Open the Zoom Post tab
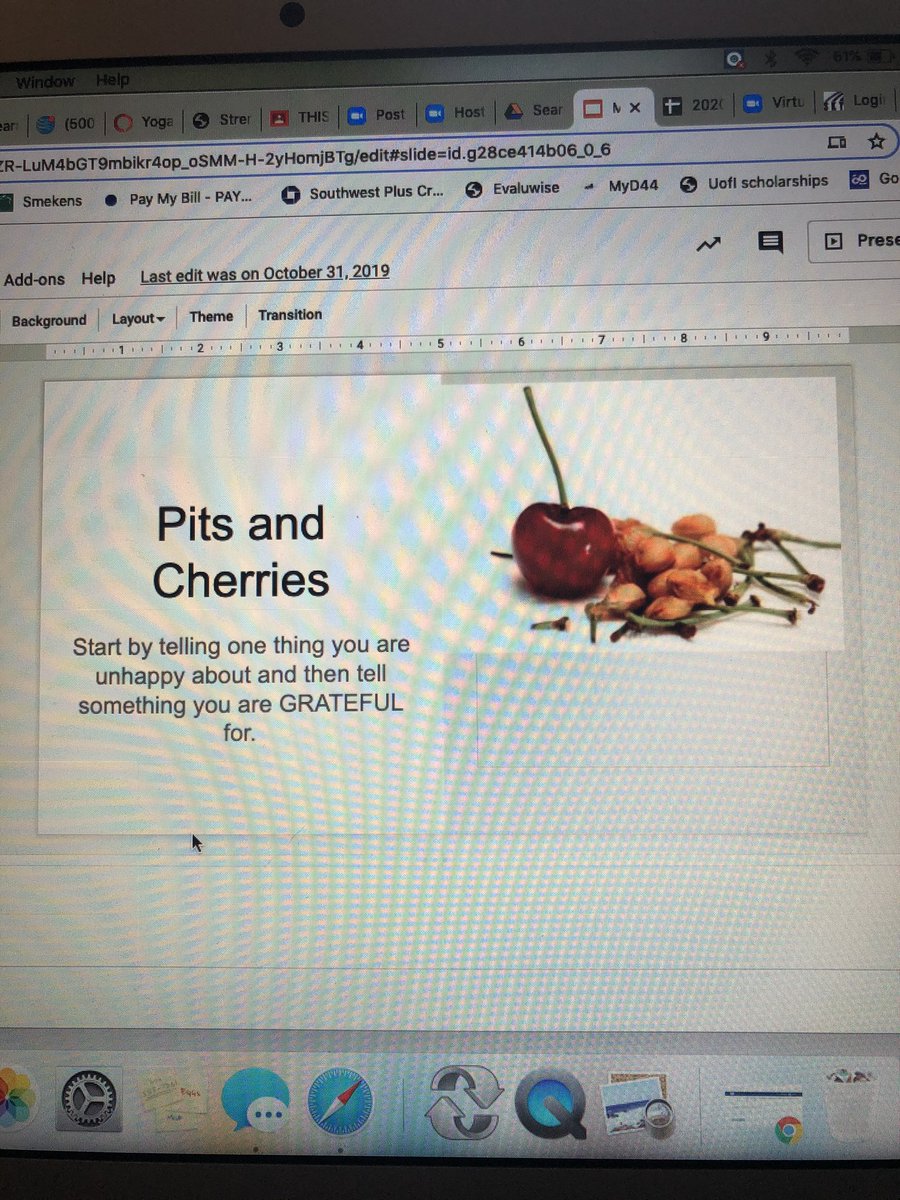Screen dimensions: 900x1200 click(x=377, y=115)
